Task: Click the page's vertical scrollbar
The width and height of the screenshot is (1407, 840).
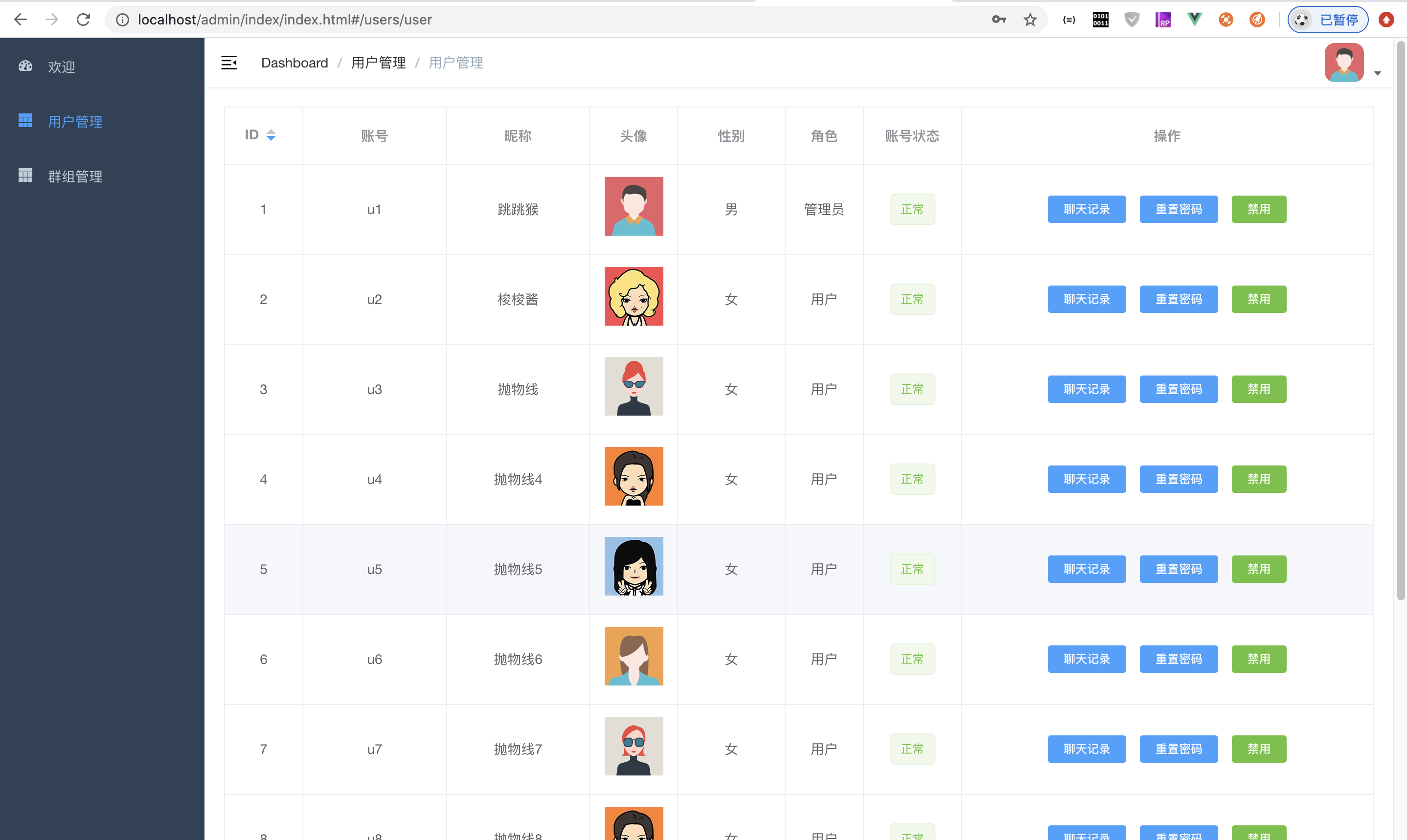Action: [1401, 317]
